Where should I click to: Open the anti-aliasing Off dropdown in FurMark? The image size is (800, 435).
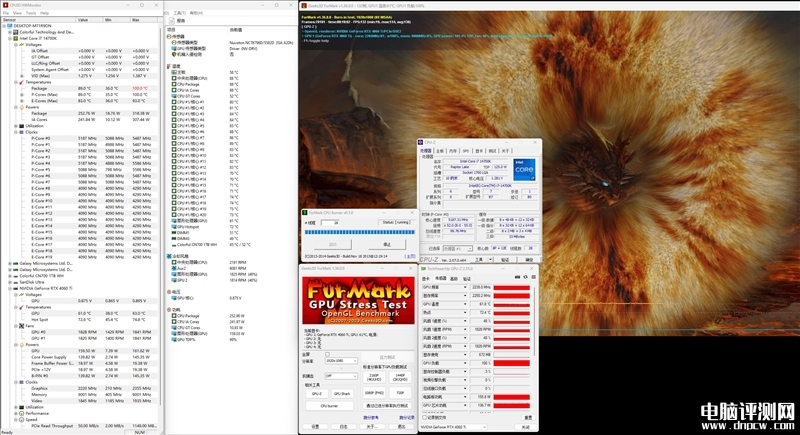[x=341, y=376]
